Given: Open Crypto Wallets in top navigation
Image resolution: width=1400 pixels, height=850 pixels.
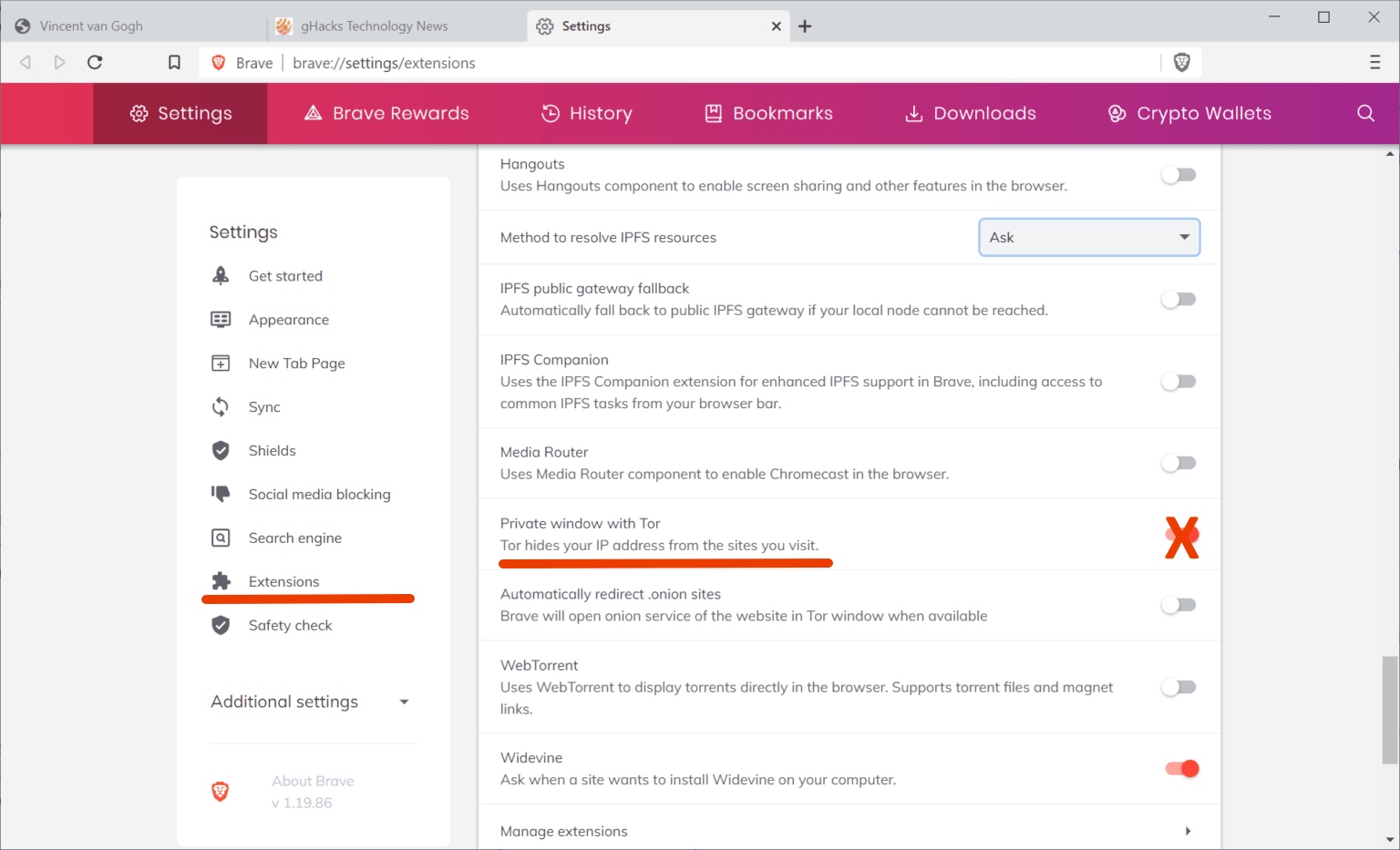Looking at the screenshot, I should pos(1189,113).
